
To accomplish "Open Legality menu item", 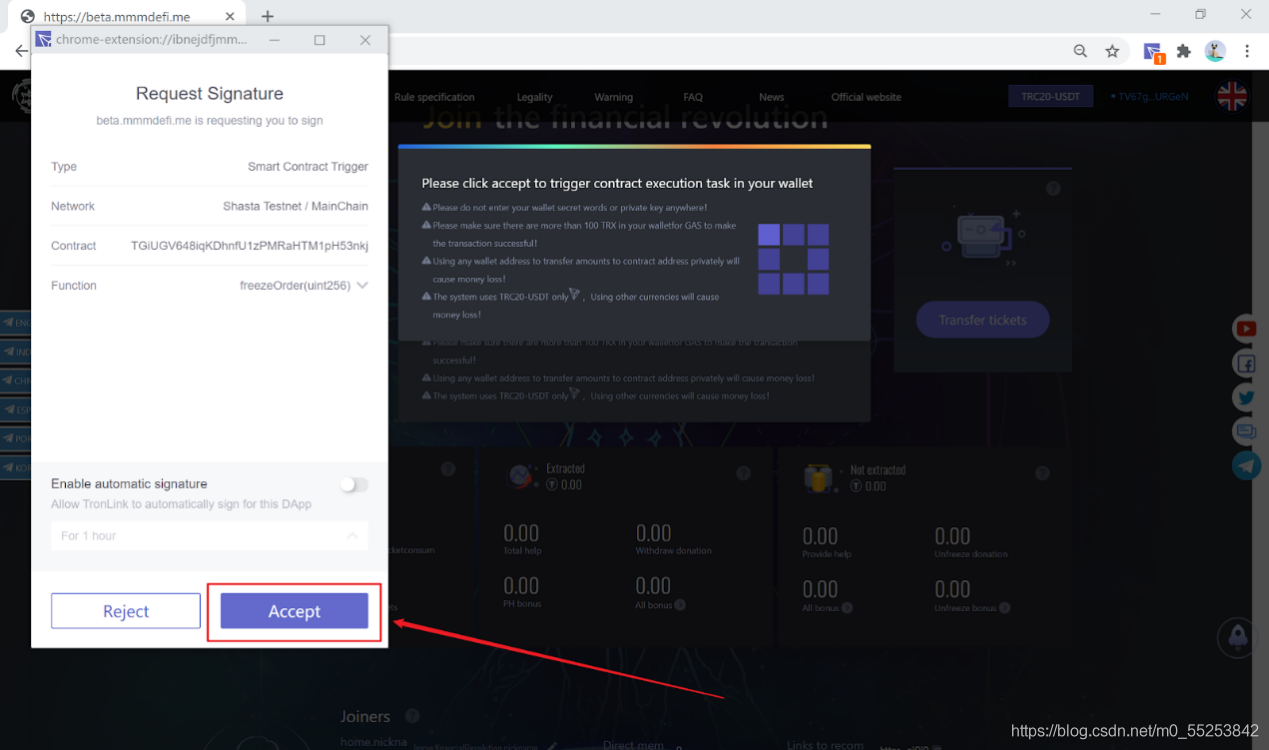I will tap(534, 97).
